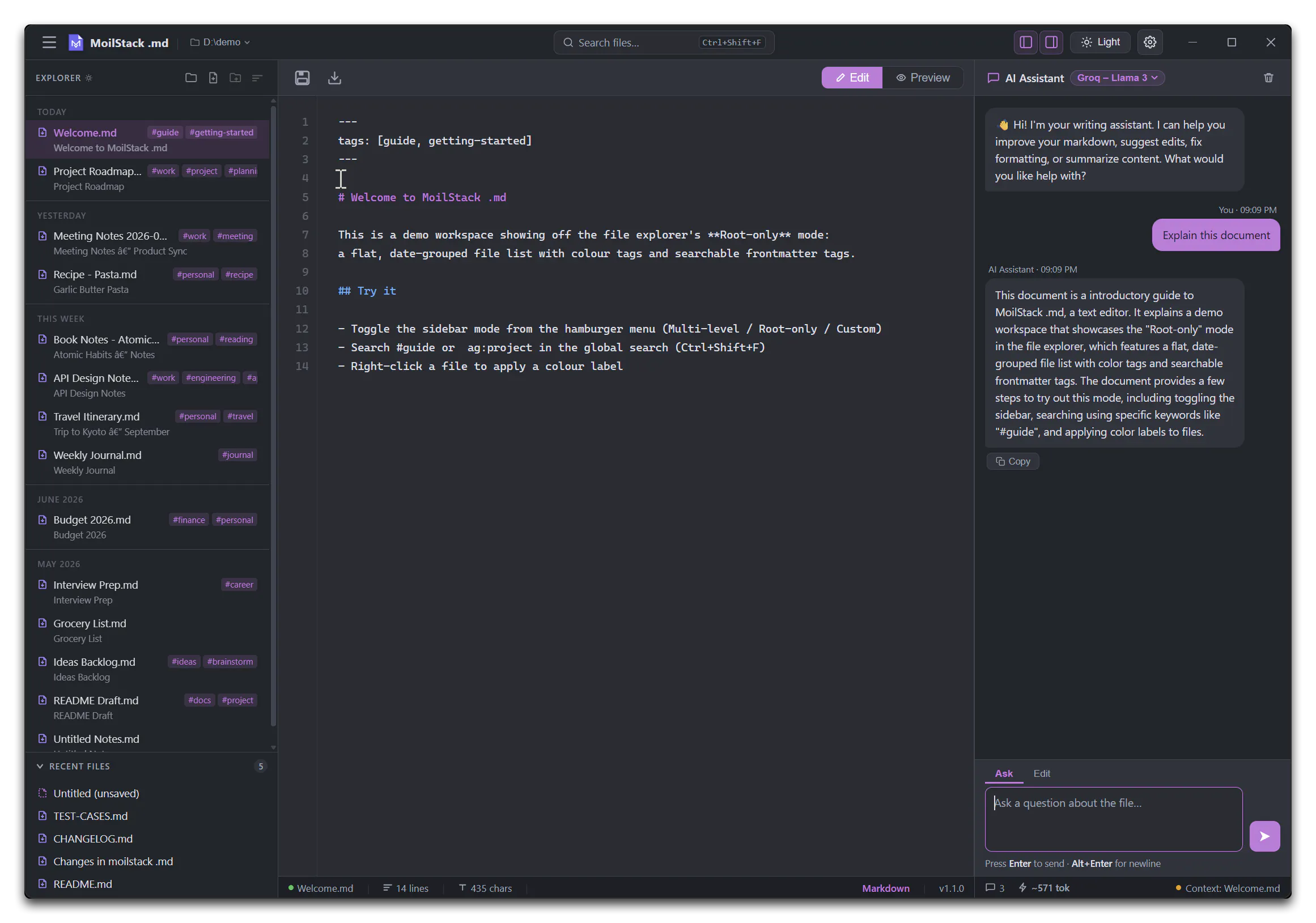Click the sort lines icon in Explorer header
1316x923 pixels.
click(257, 78)
